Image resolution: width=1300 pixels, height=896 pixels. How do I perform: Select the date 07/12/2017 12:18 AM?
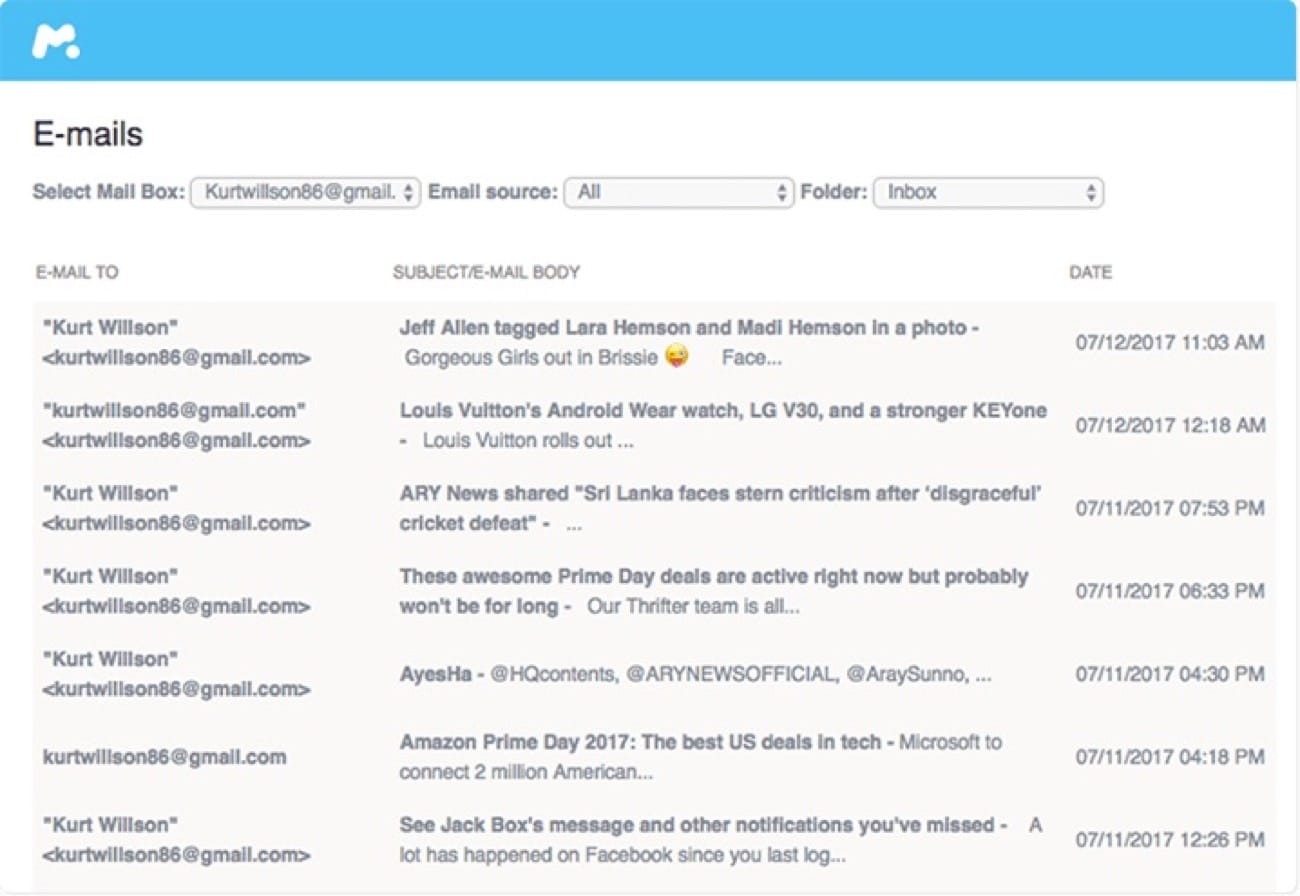tap(1170, 426)
